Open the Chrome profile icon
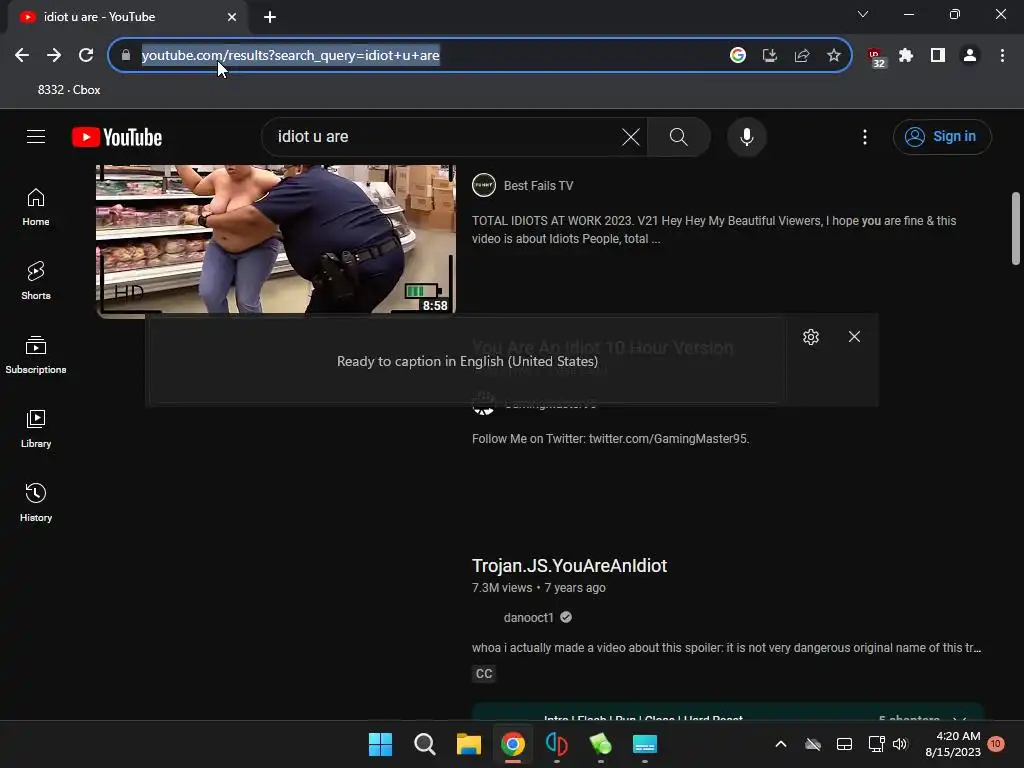 coord(970,56)
